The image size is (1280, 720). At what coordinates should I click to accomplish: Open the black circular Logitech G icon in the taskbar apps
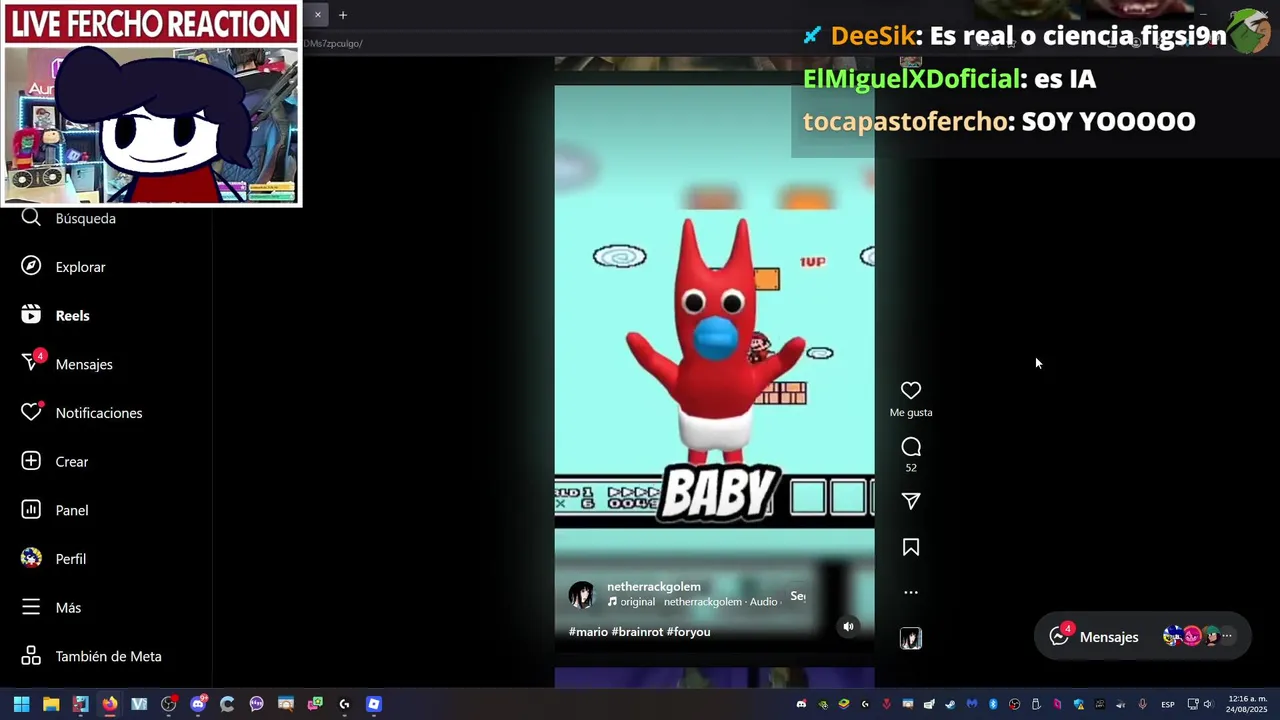point(345,704)
